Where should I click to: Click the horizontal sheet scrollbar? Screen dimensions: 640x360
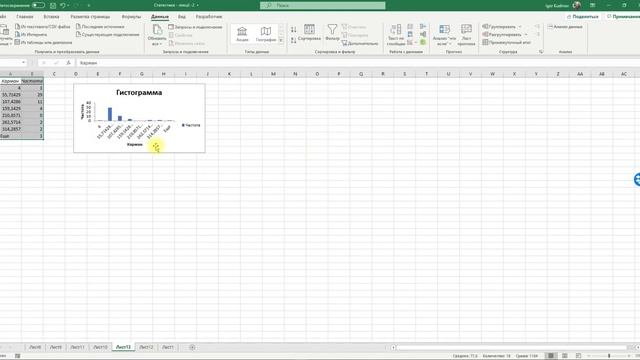click(512, 347)
